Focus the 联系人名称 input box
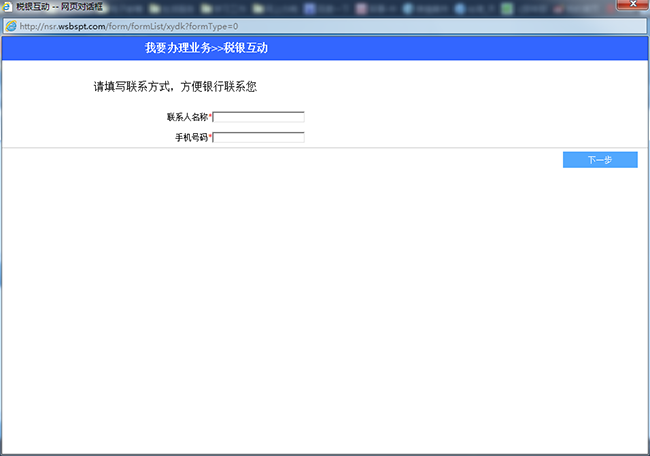The width and height of the screenshot is (650, 456). pos(259,117)
